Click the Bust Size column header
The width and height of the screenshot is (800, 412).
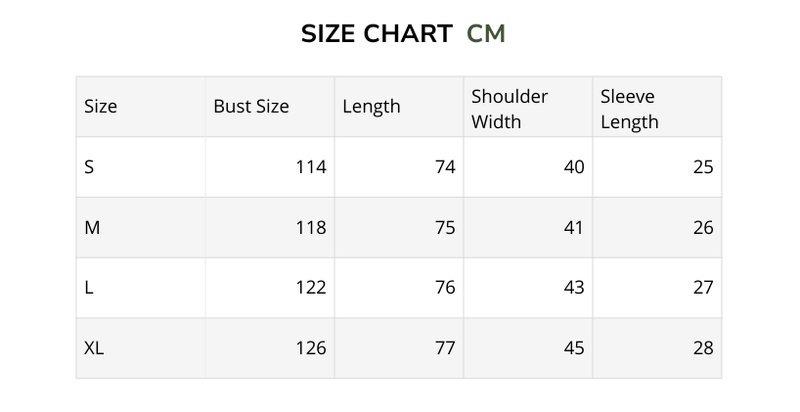[251, 107]
